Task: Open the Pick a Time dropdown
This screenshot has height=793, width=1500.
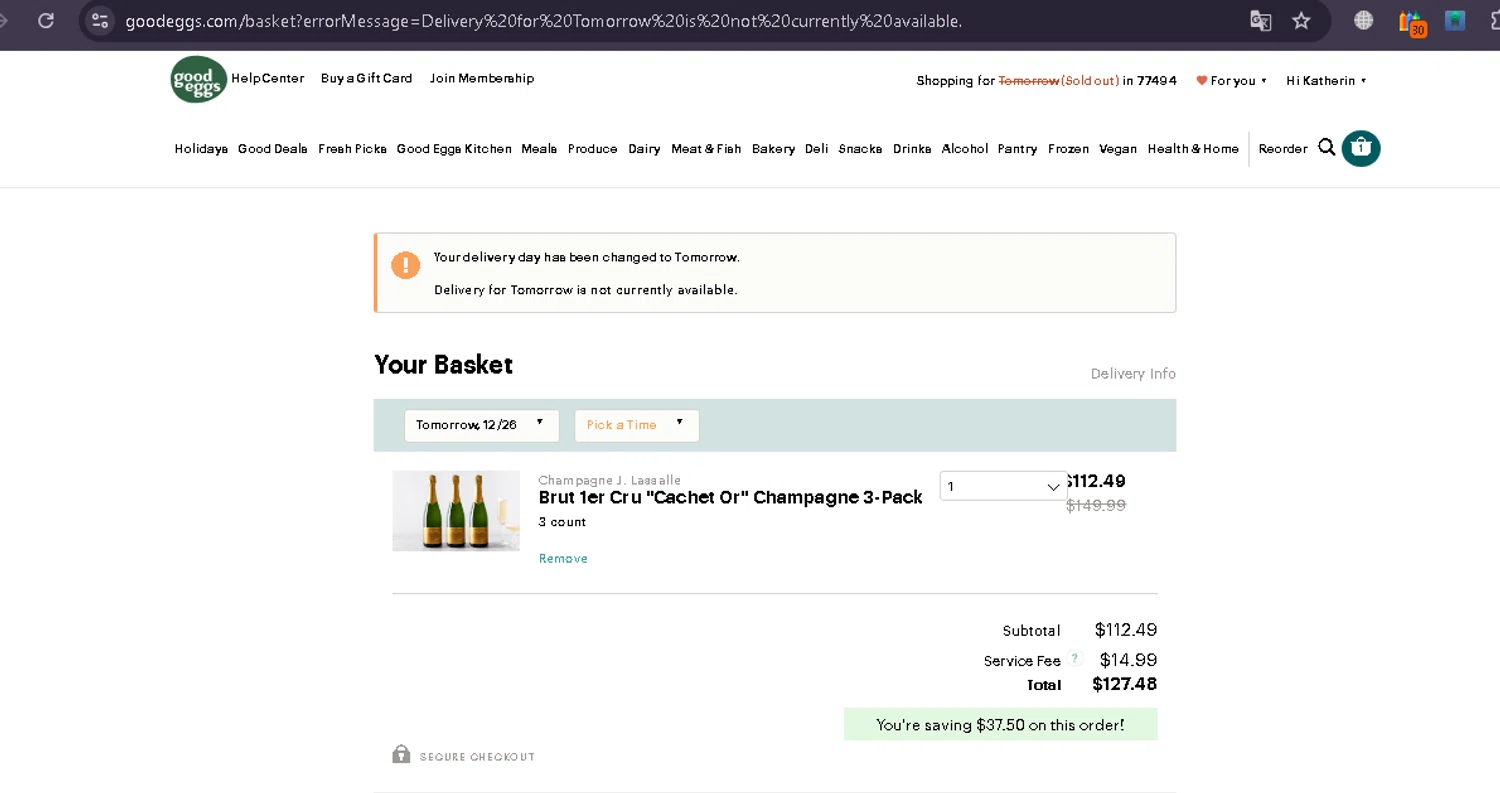Action: click(x=636, y=425)
